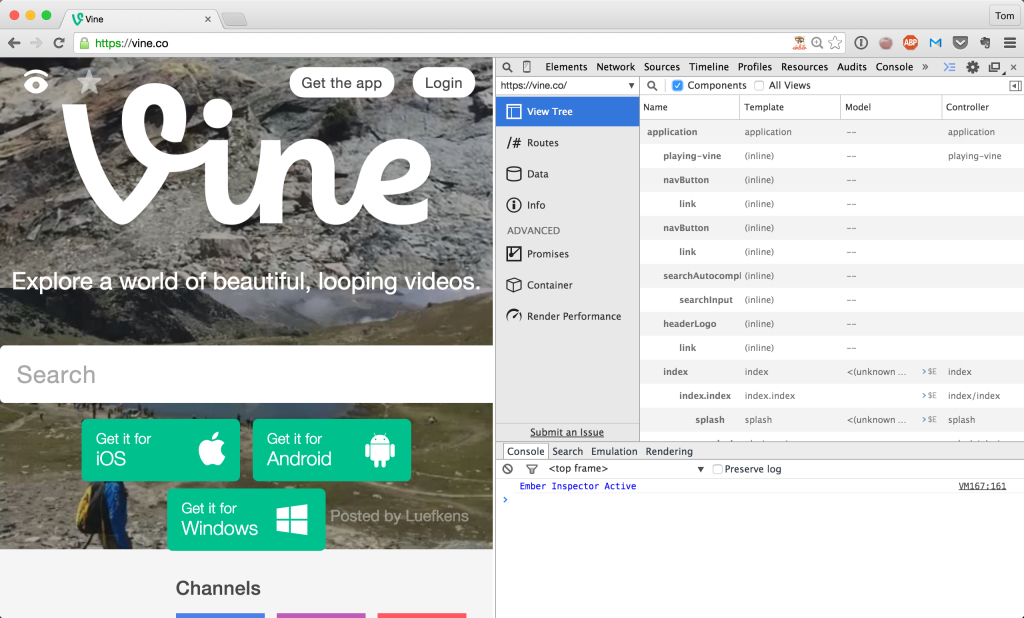Click the console filter funnel icon
This screenshot has height=618, width=1024.
(532, 469)
